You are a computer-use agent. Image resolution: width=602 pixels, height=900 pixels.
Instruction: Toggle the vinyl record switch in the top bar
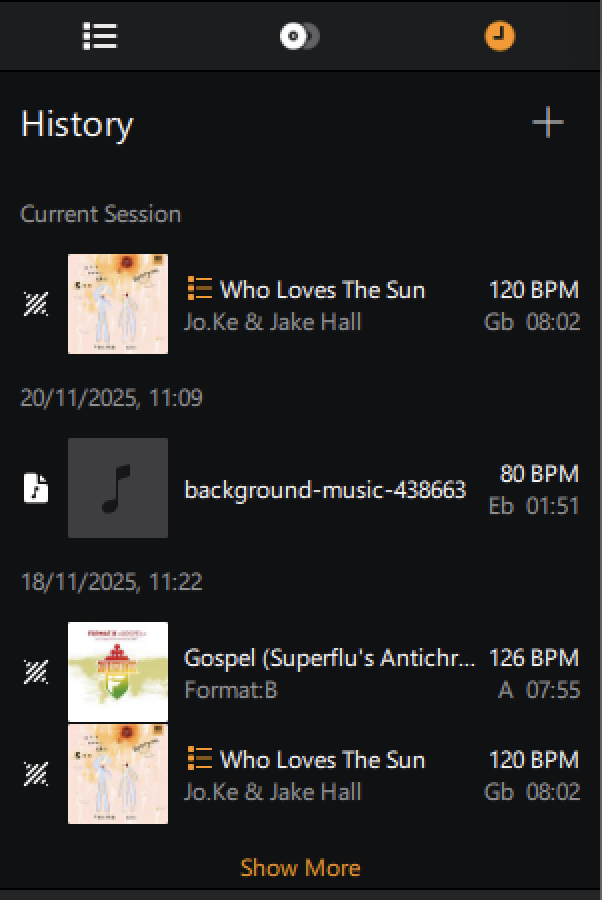click(299, 35)
